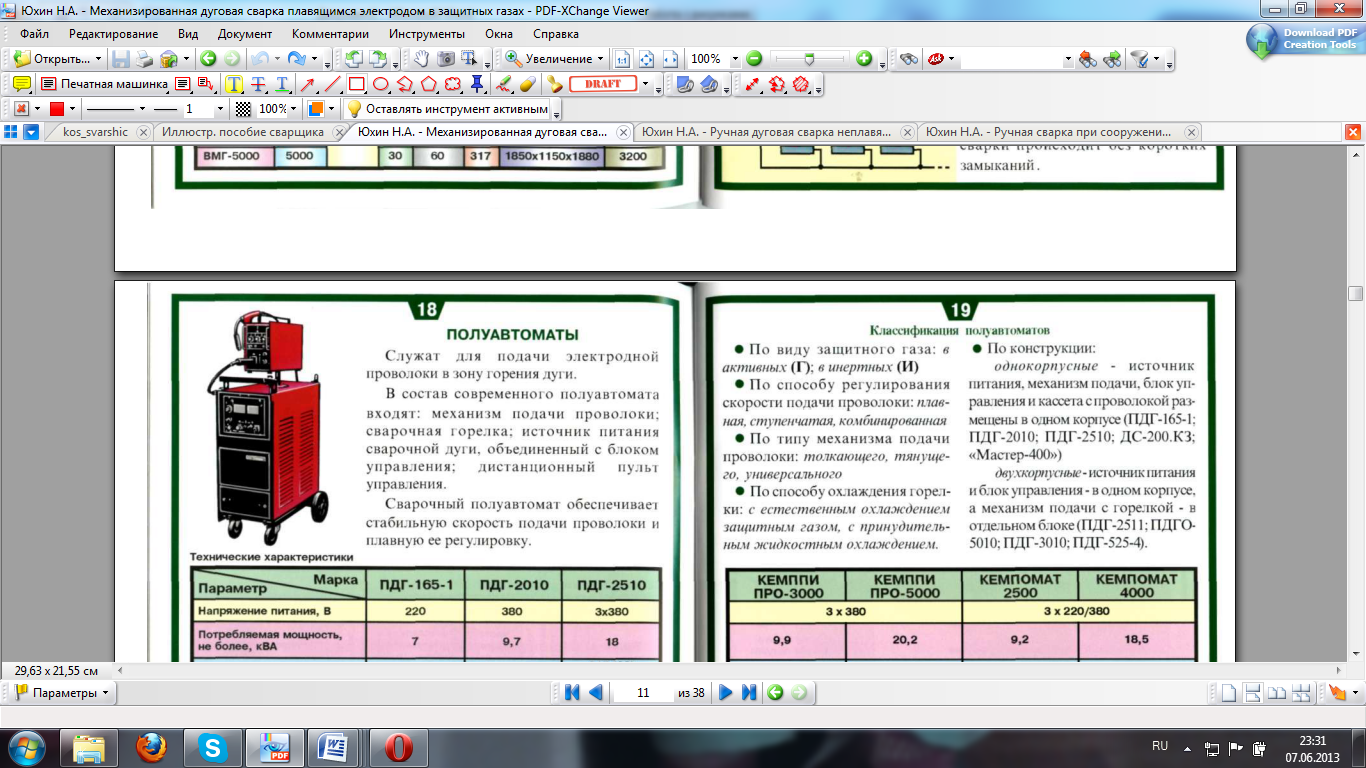
Task: Switch to continuous facing pages layout
Action: 1301,692
